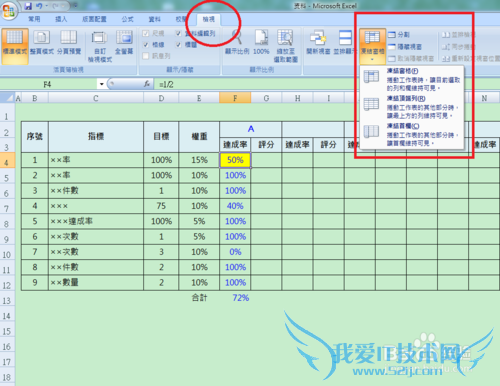This screenshot has height=386, width=500.
Task: Click the formula bar showing =1/2
Action: pyautogui.click(x=327, y=84)
